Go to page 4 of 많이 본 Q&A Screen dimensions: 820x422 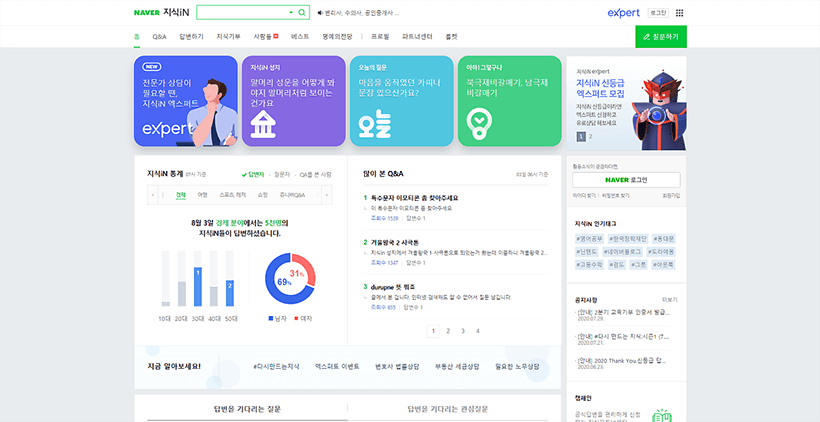pos(477,330)
